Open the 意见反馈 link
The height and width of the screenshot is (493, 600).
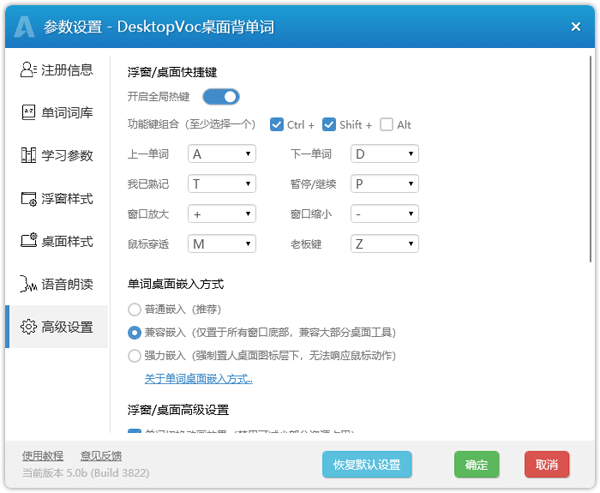coord(101,456)
